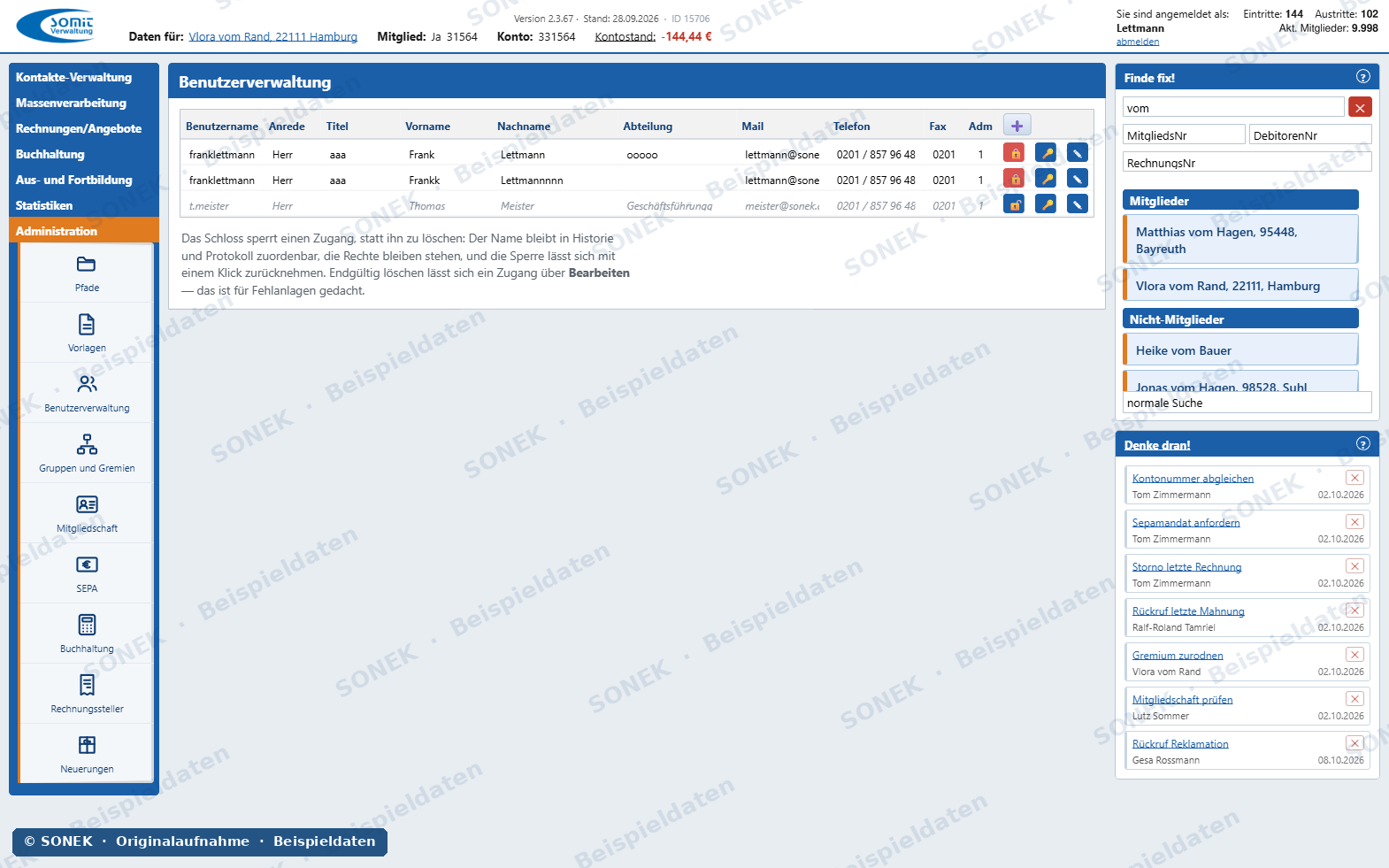Focus the MitgliedsNr search field

pos(1184,135)
